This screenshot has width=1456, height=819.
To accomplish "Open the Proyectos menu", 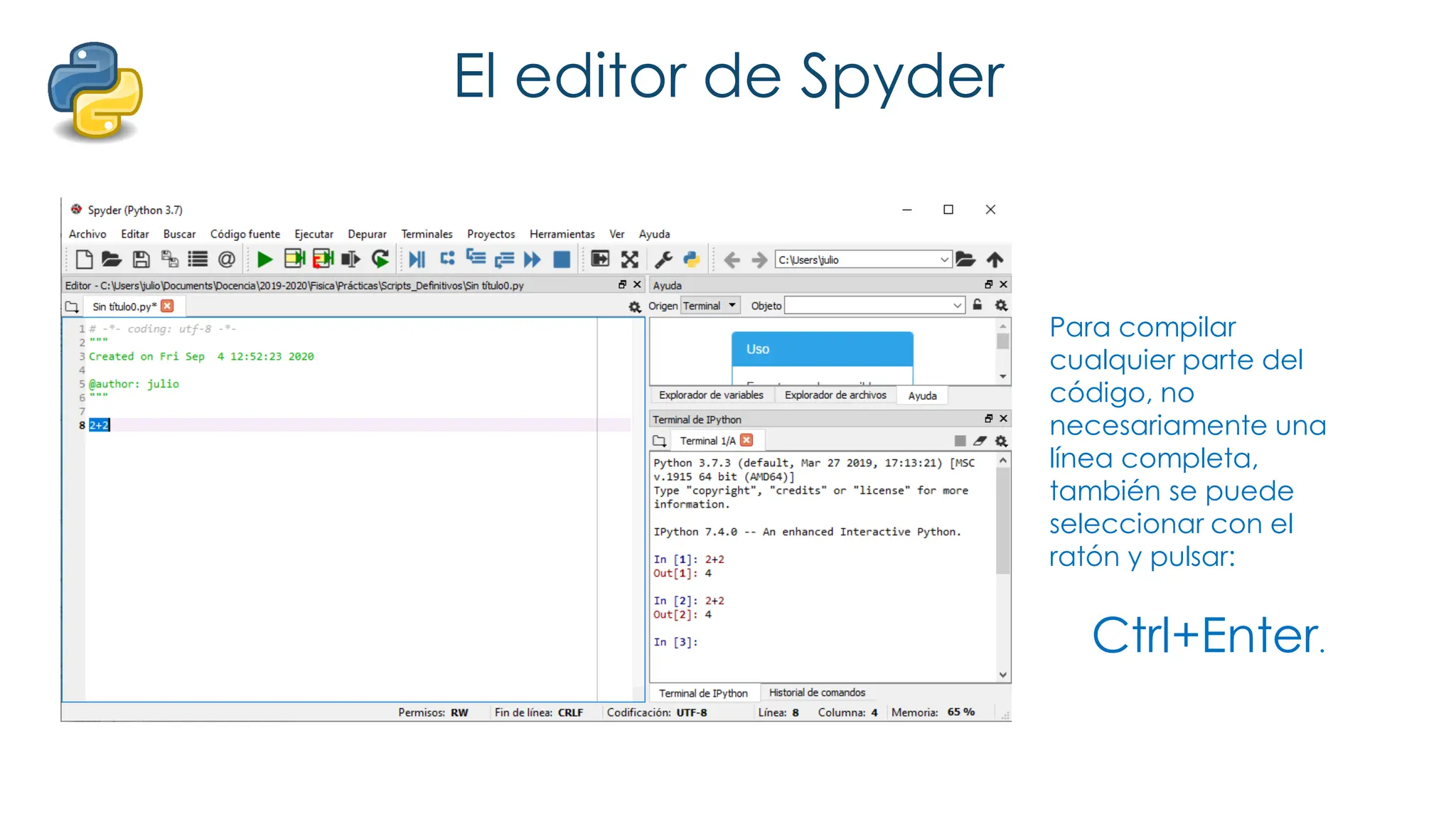I will click(x=491, y=234).
